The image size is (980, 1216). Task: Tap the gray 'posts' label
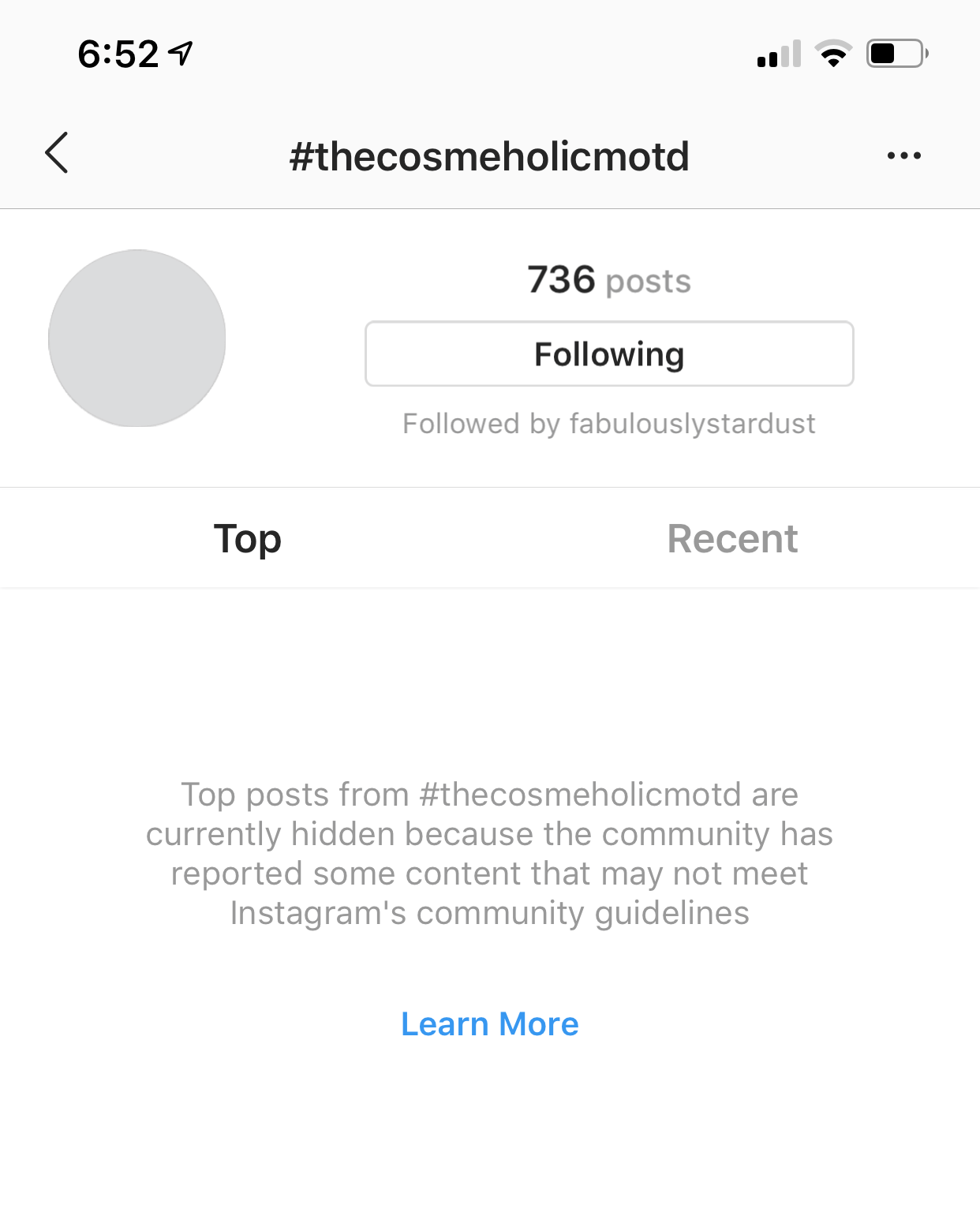point(649,282)
